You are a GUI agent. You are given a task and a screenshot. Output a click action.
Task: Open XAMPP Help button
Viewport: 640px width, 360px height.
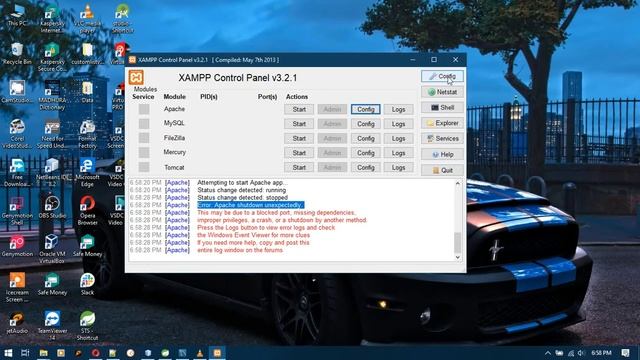pos(442,154)
